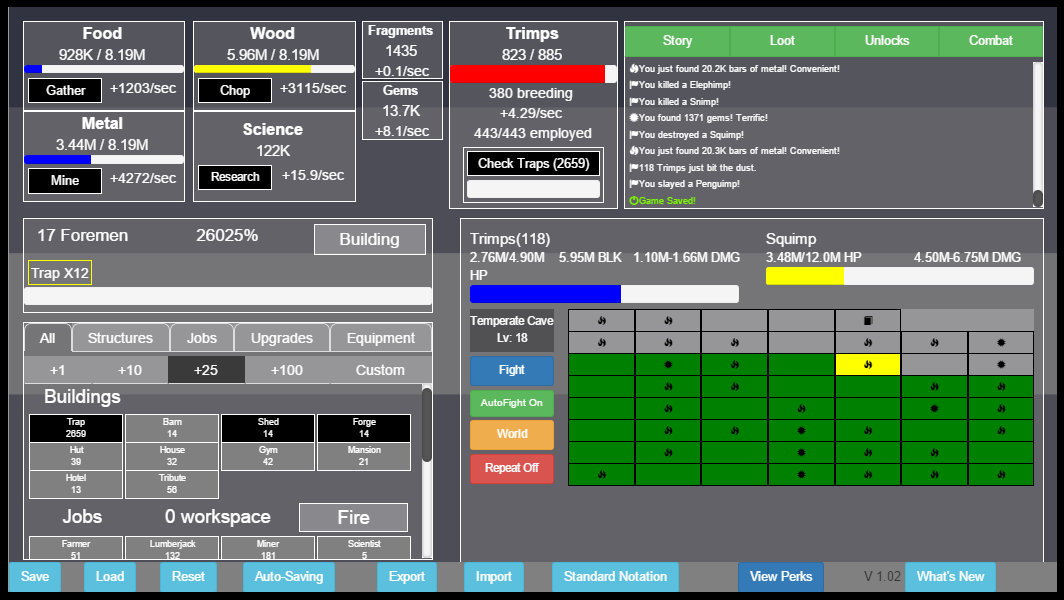Turn off the AutoFight toggle
Screen dimensions: 1064x600
(511, 403)
